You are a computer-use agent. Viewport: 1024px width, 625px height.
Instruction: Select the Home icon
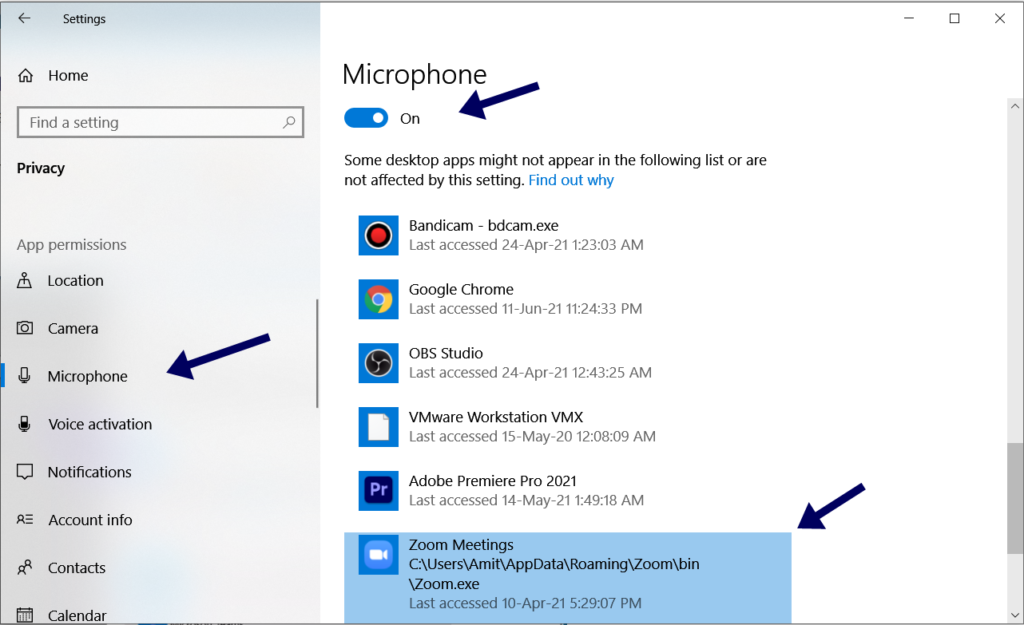(25, 75)
